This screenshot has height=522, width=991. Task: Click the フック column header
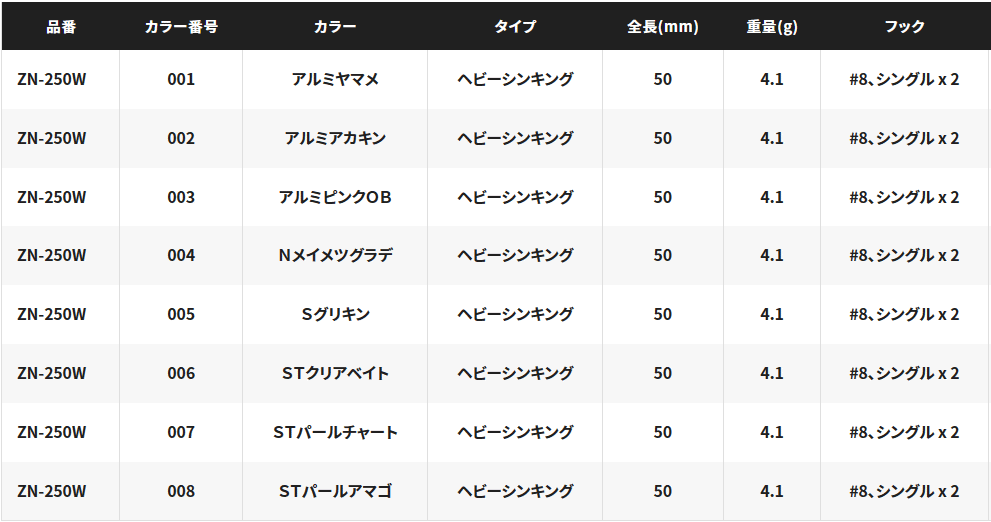point(904,27)
